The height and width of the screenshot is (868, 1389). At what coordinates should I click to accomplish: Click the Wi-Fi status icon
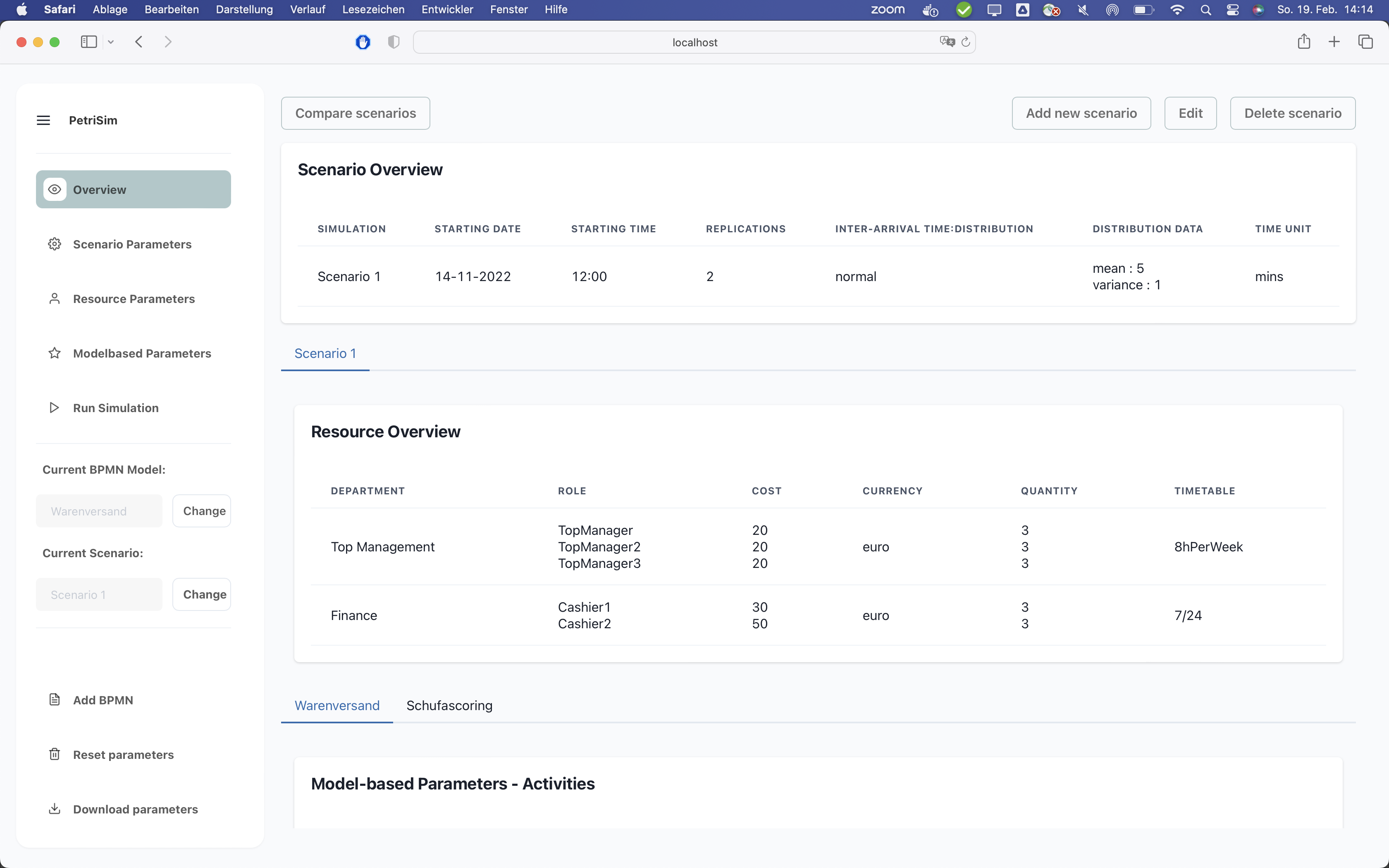tap(1177, 10)
